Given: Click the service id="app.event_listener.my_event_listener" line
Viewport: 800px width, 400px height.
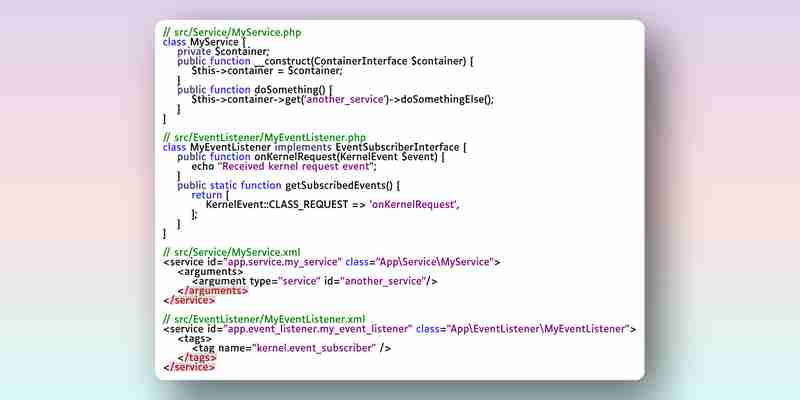Looking at the screenshot, I should click(399, 329).
